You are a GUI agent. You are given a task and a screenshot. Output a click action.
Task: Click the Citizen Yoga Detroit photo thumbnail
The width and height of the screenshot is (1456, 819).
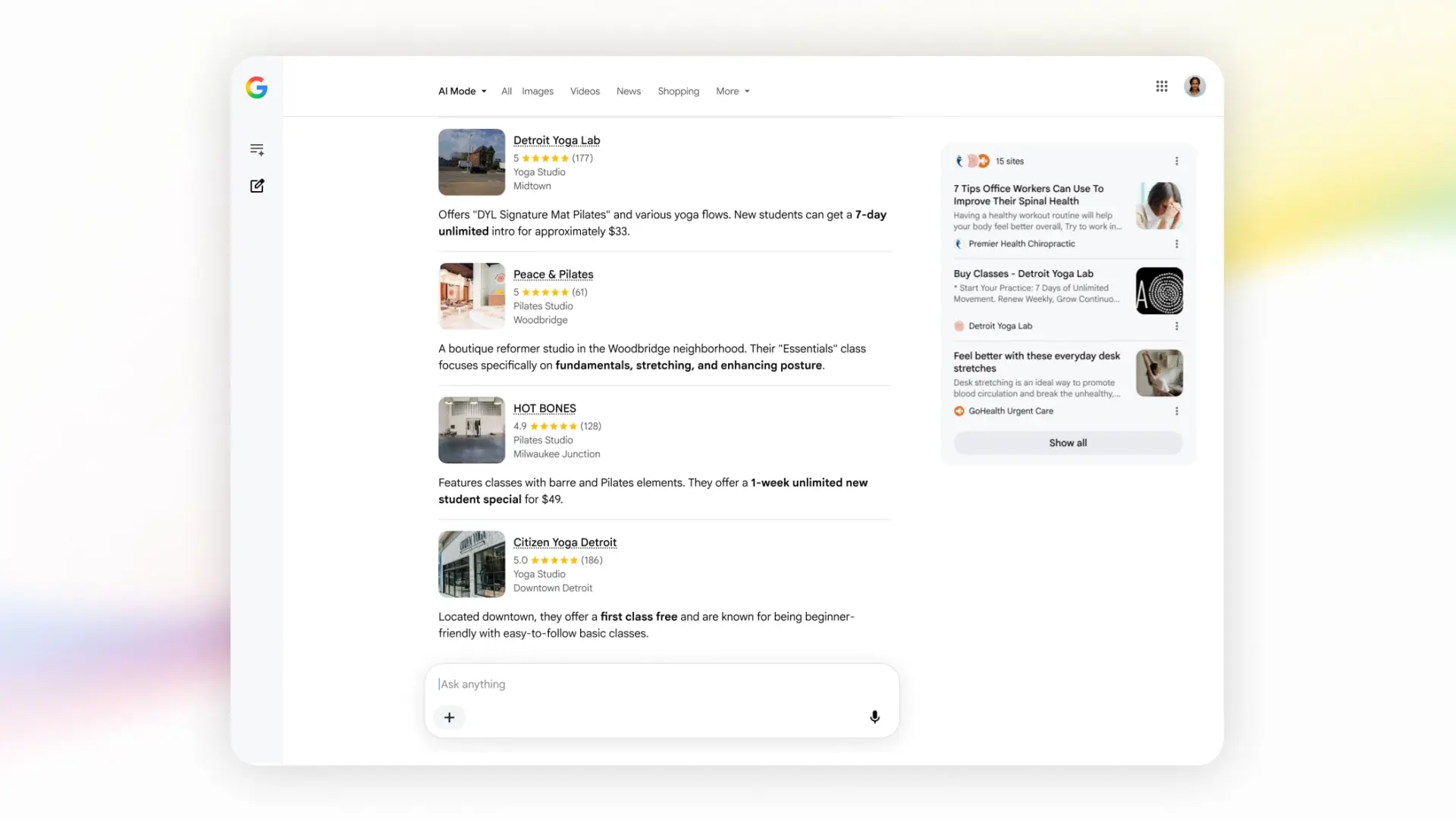pos(472,564)
